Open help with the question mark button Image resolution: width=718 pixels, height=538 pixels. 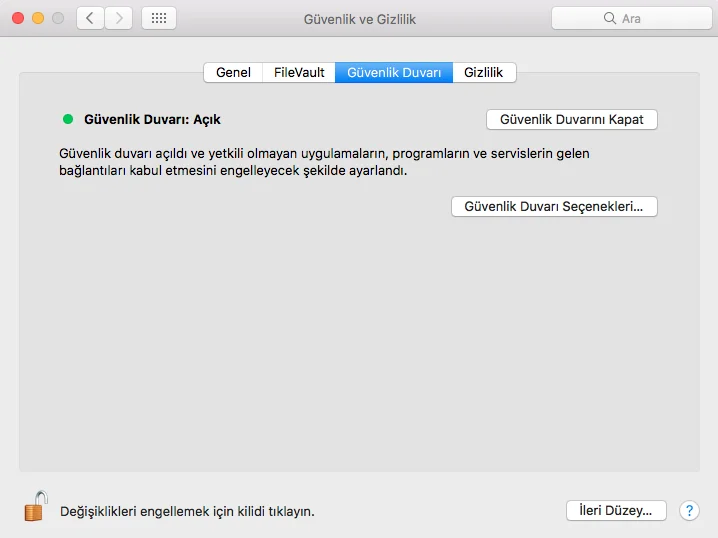pyautogui.click(x=689, y=510)
